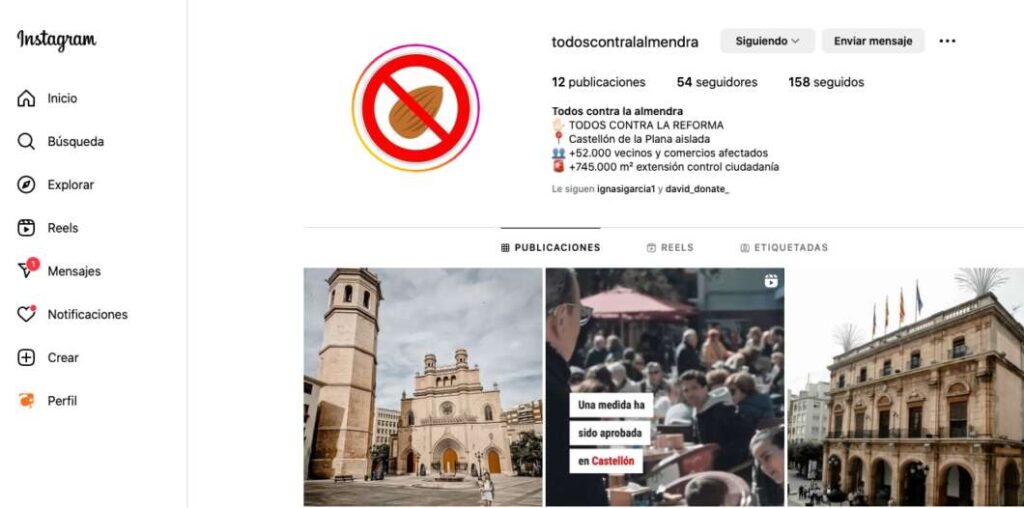Viewport: 1024px width, 508px height.
Task: Open the three-dot options menu
Action: pyautogui.click(x=947, y=41)
